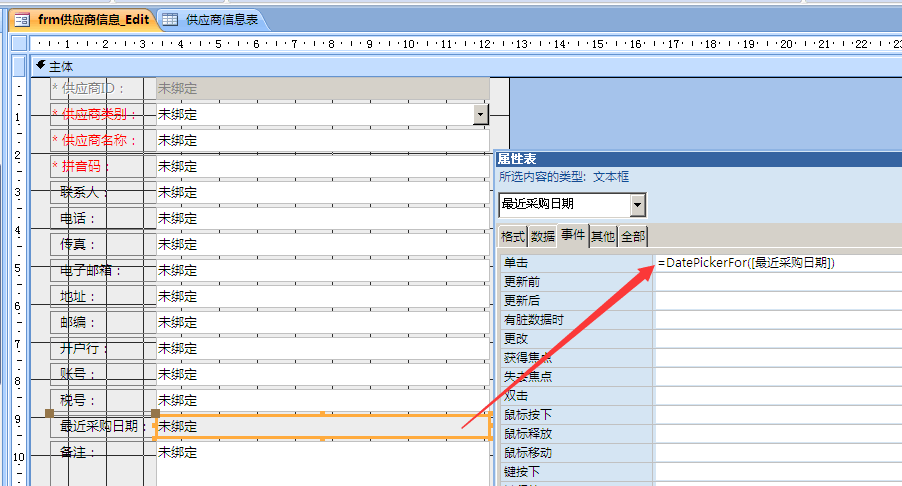Viewport: 902px width, 486px height.
Task: Click the move handle of 最近采购日期 label
Action: click(47, 413)
